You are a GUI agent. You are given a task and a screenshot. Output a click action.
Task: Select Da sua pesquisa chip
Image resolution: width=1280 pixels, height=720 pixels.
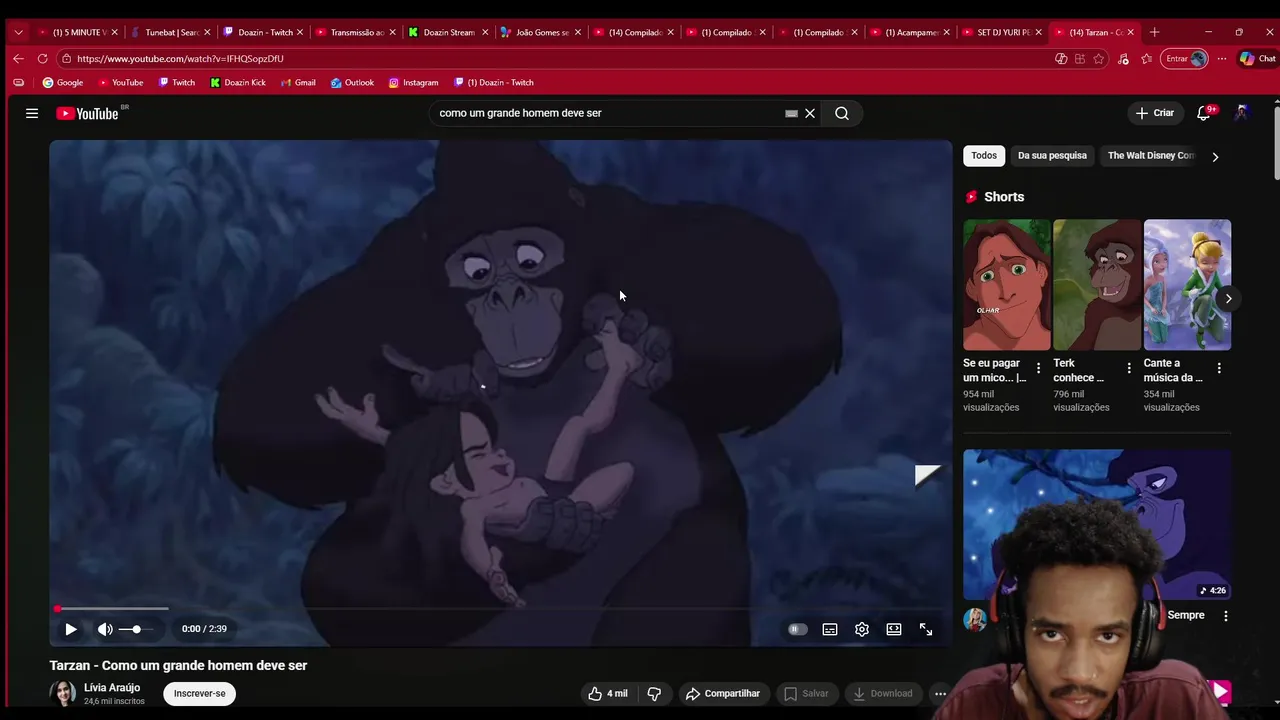tap(1052, 156)
